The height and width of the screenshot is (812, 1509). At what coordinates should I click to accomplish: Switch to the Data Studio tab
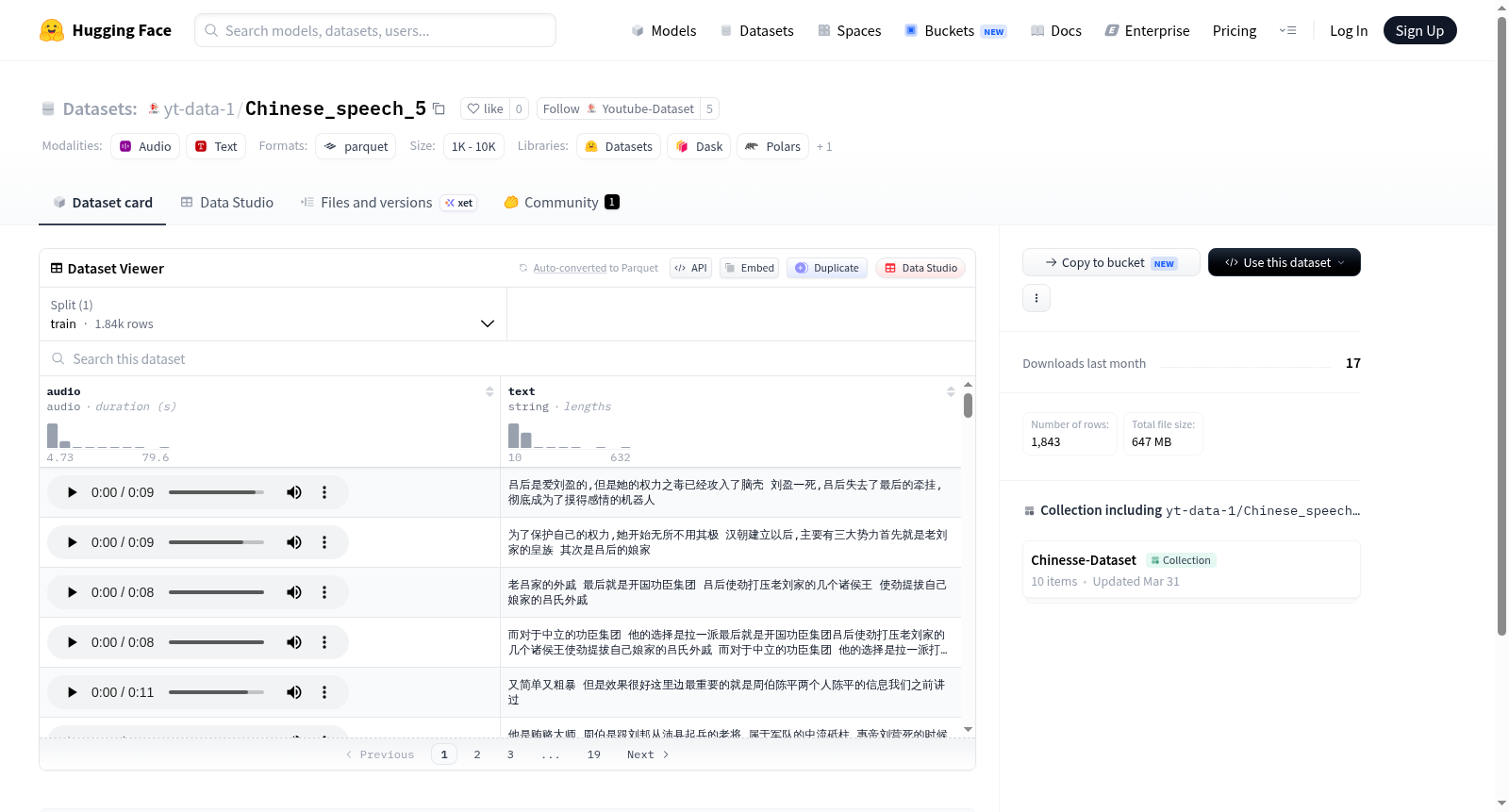click(227, 202)
